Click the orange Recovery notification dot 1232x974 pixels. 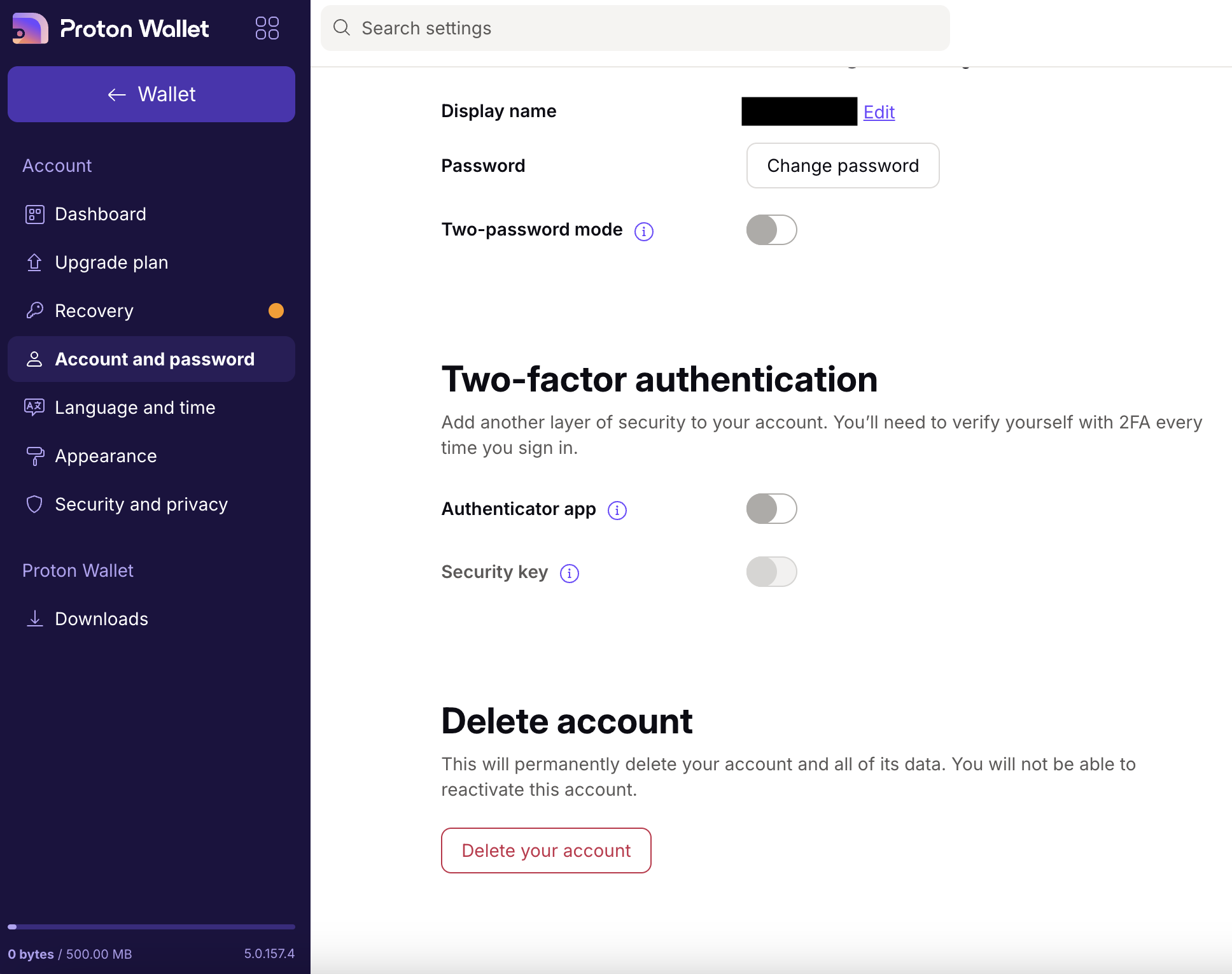click(x=276, y=311)
